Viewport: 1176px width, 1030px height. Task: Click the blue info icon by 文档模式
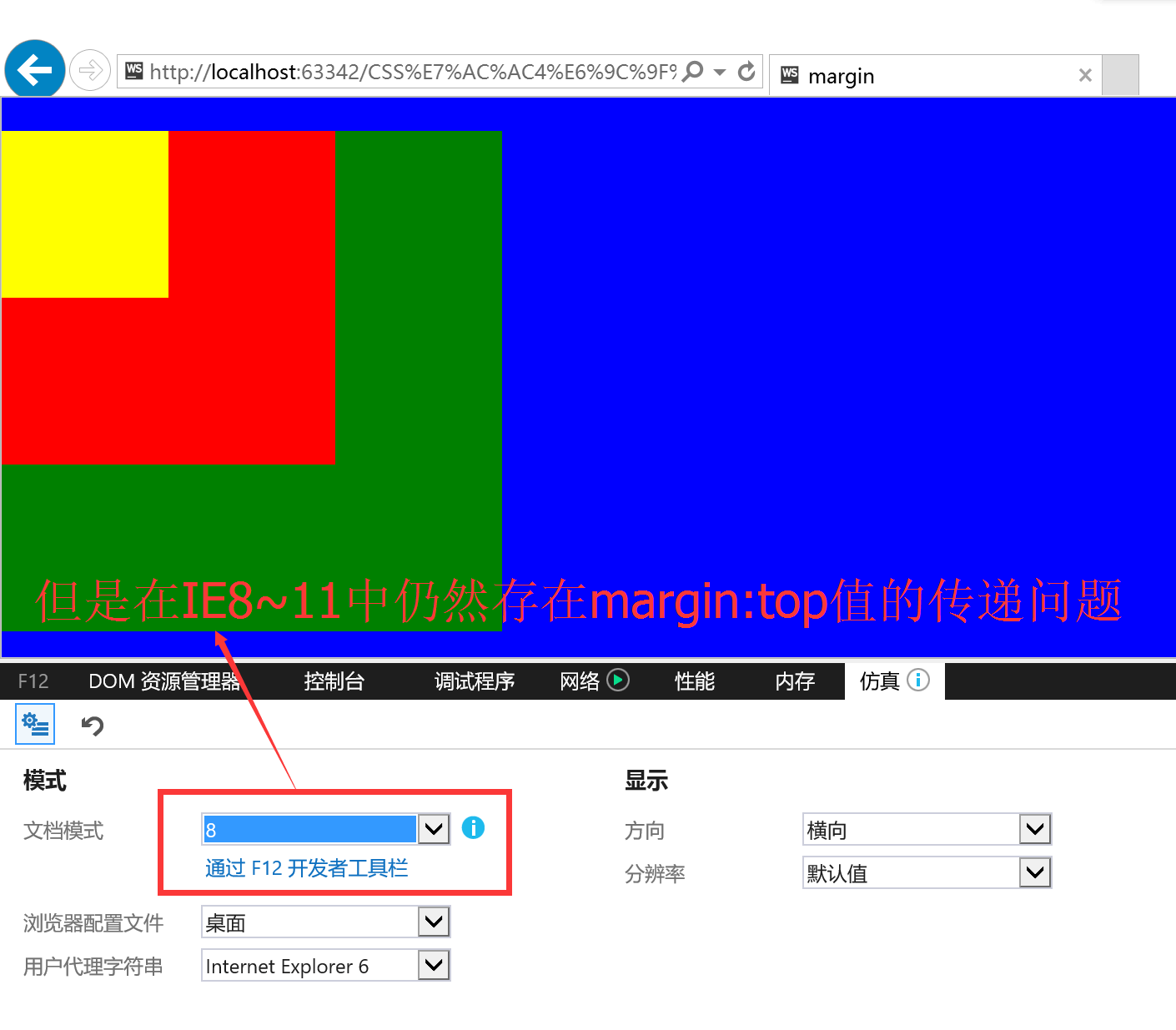pos(473,827)
